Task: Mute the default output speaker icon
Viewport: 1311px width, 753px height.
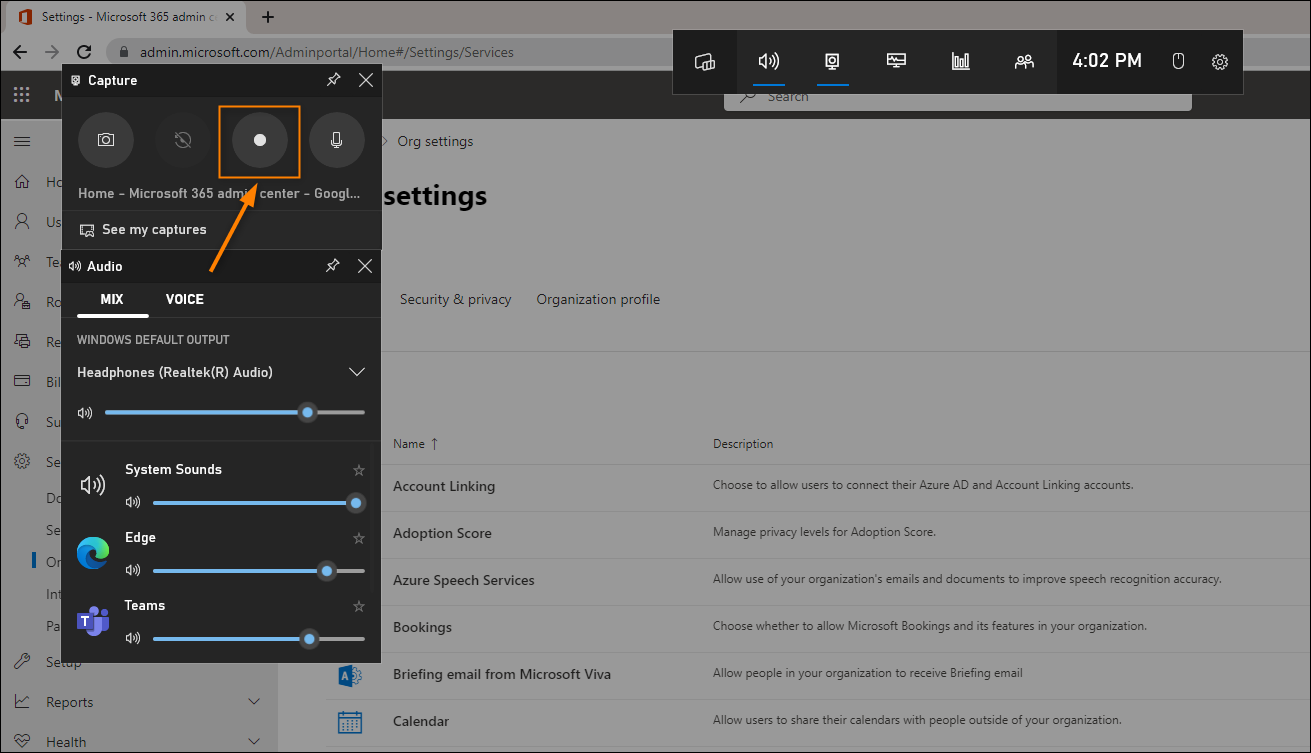Action: (x=85, y=412)
